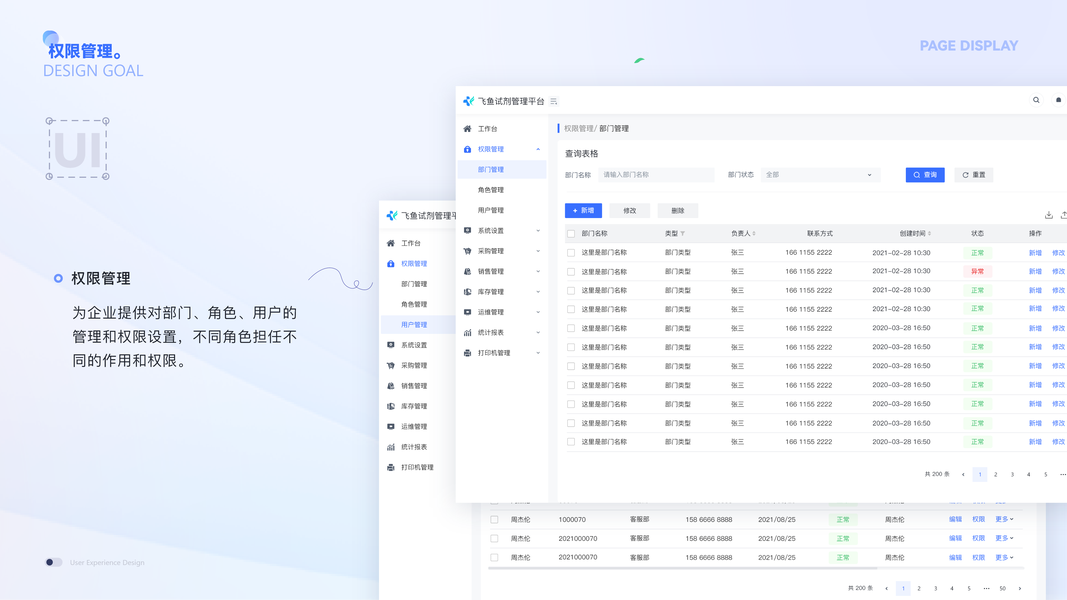Image resolution: width=1067 pixels, height=600 pixels.
Task: Open 更多 dropdown in the 1000070 row
Action: coord(1004,519)
